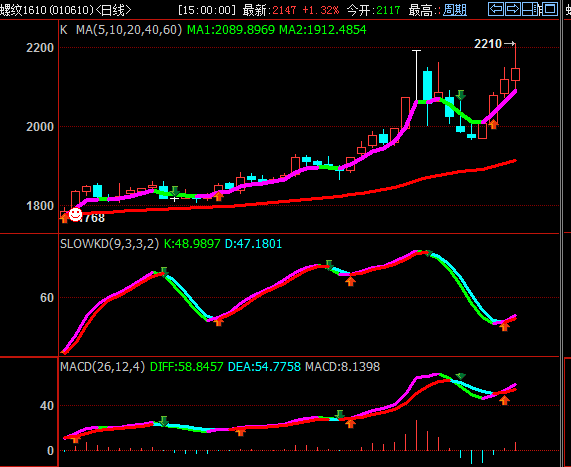Click the 60 level on SLOWKD axis
The width and height of the screenshot is (571, 467).
pyautogui.click(x=47, y=298)
